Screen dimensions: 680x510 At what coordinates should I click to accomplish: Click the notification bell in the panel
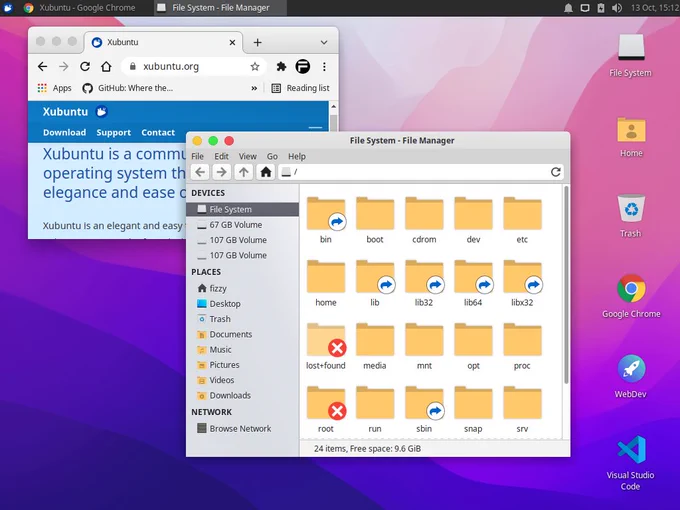click(568, 8)
